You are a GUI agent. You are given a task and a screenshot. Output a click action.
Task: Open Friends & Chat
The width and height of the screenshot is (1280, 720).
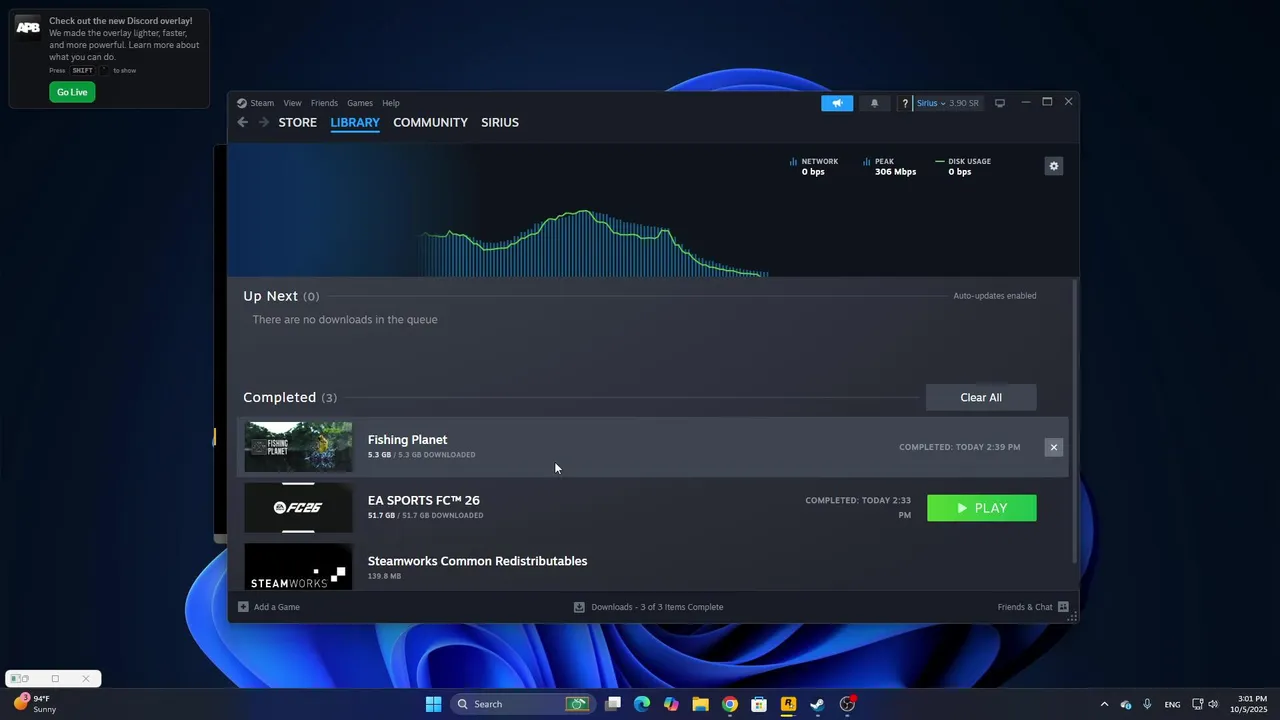[1033, 607]
